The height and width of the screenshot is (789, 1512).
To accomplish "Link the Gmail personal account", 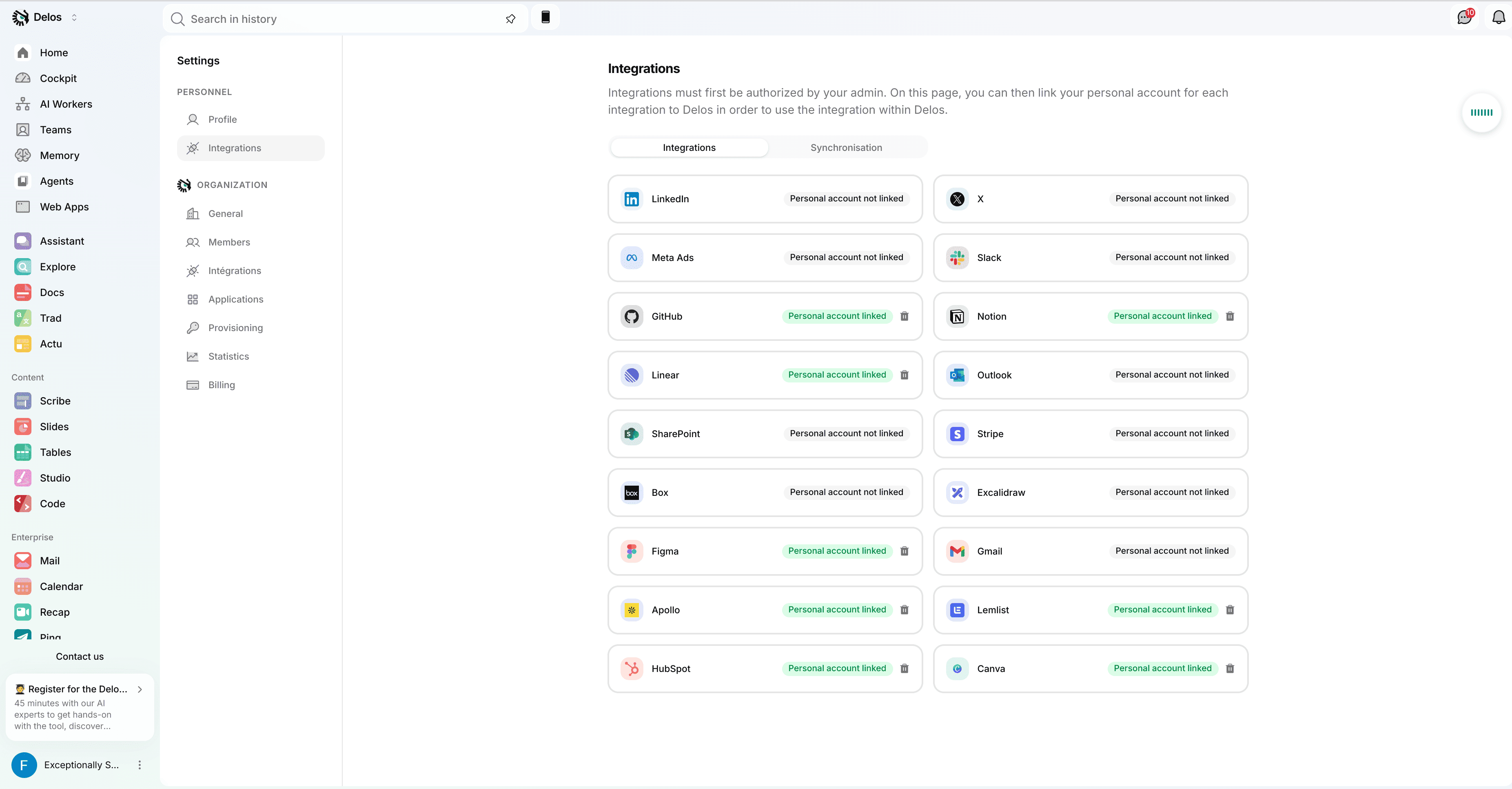I will click(1172, 551).
